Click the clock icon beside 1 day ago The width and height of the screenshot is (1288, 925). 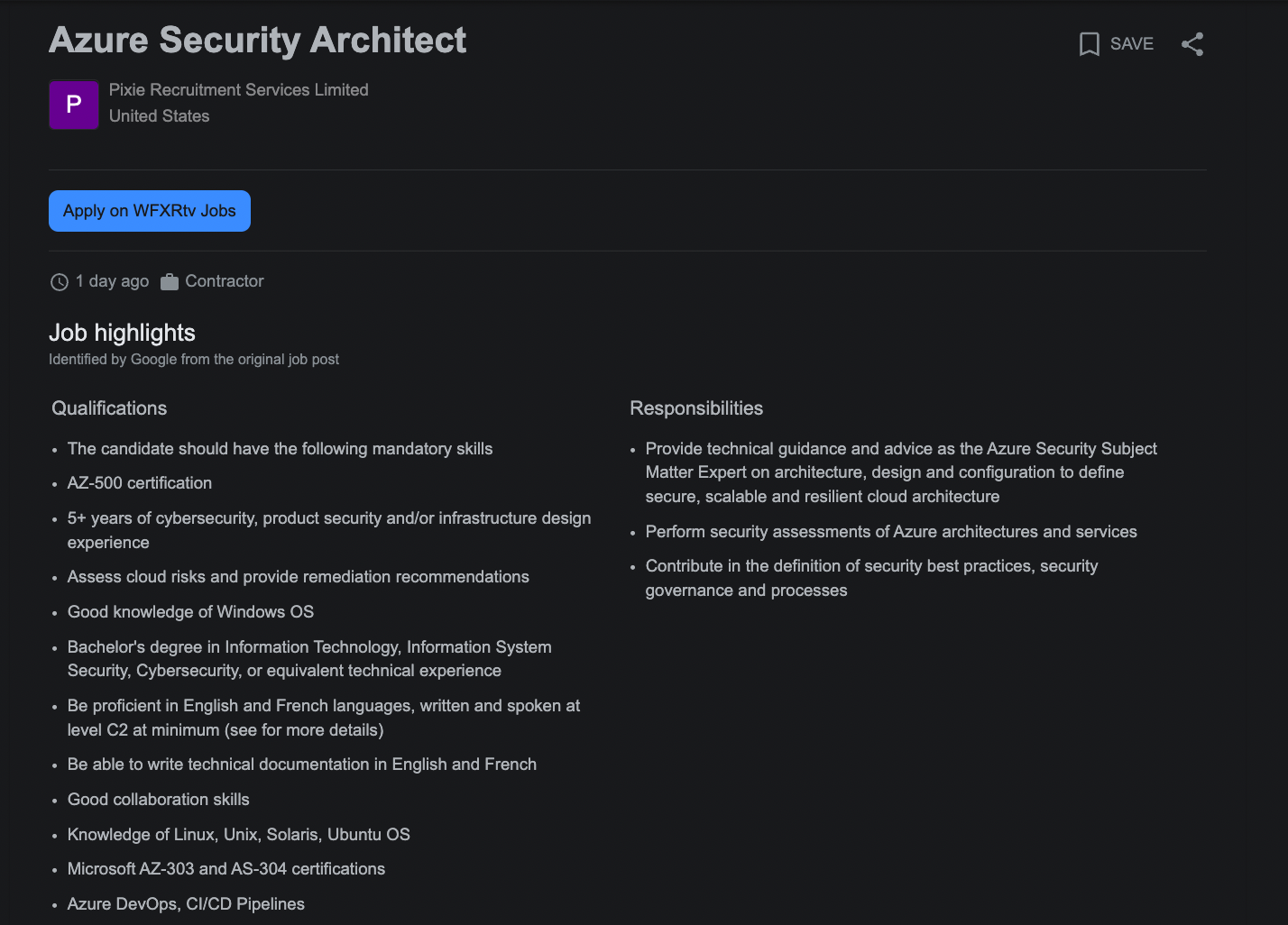click(x=60, y=282)
